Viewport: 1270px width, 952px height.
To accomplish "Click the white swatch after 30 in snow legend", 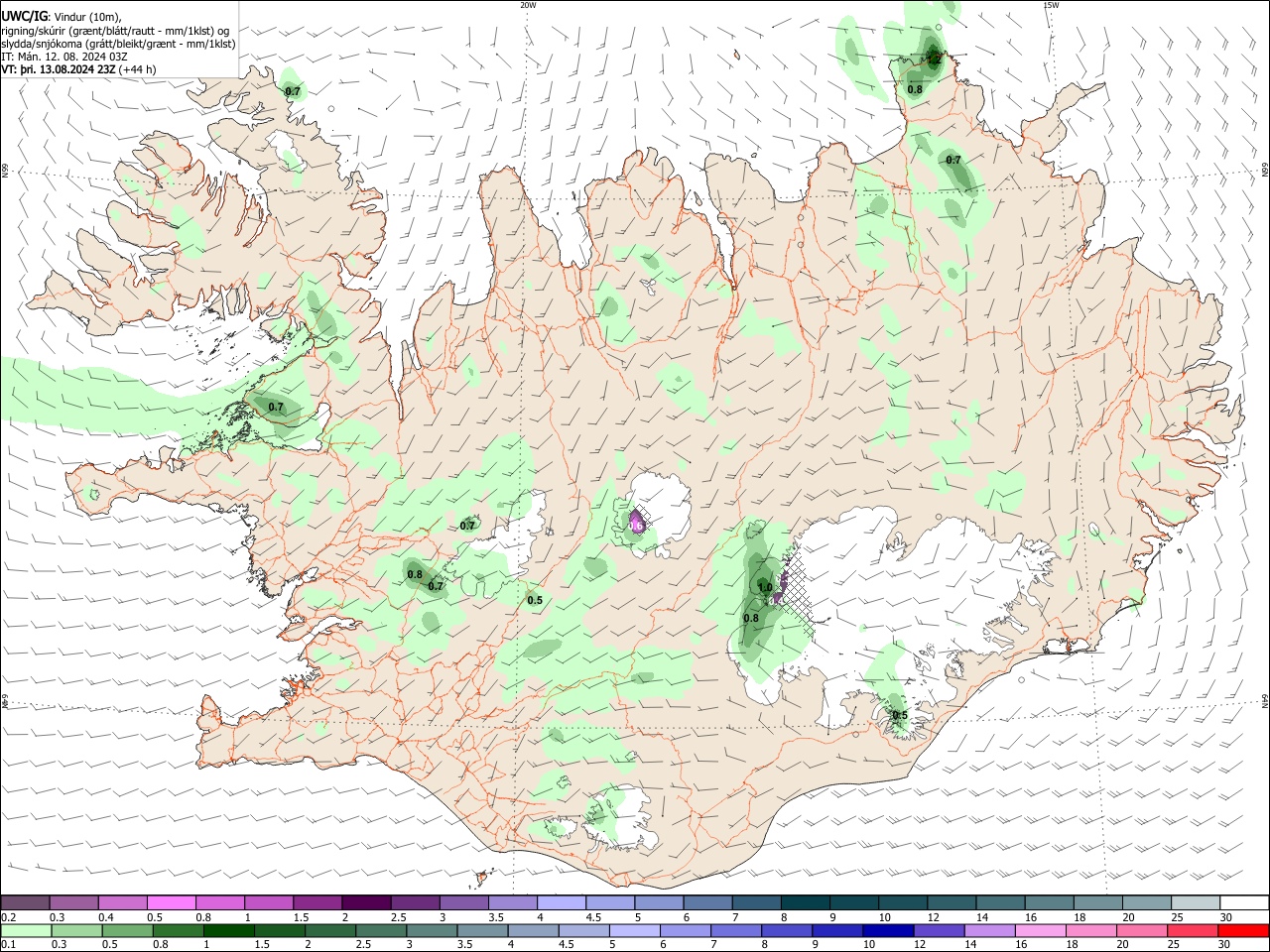I will coord(1244,903).
